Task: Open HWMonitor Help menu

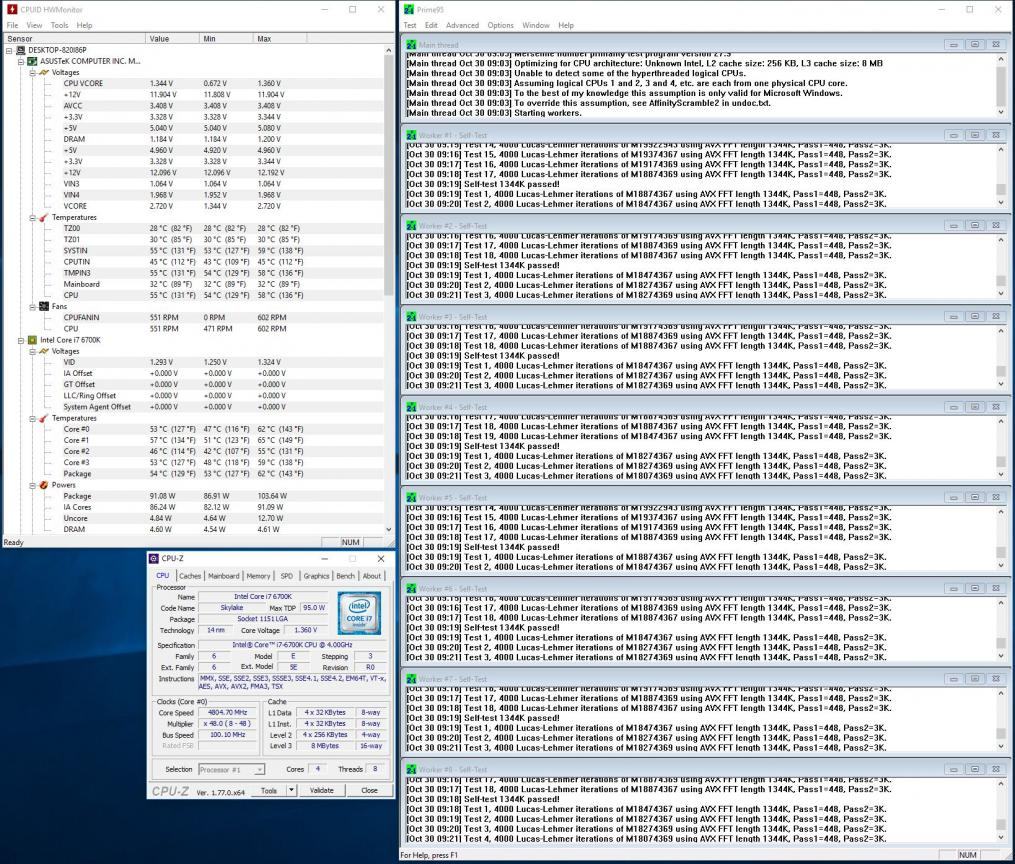Action: click(84, 25)
